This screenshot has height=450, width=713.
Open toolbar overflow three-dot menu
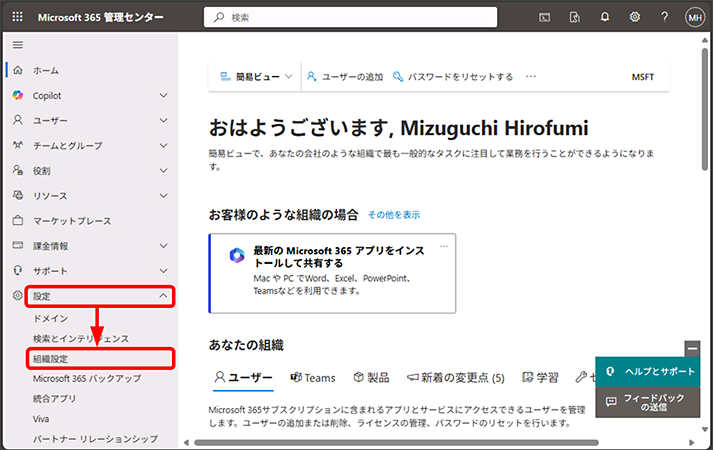(531, 76)
